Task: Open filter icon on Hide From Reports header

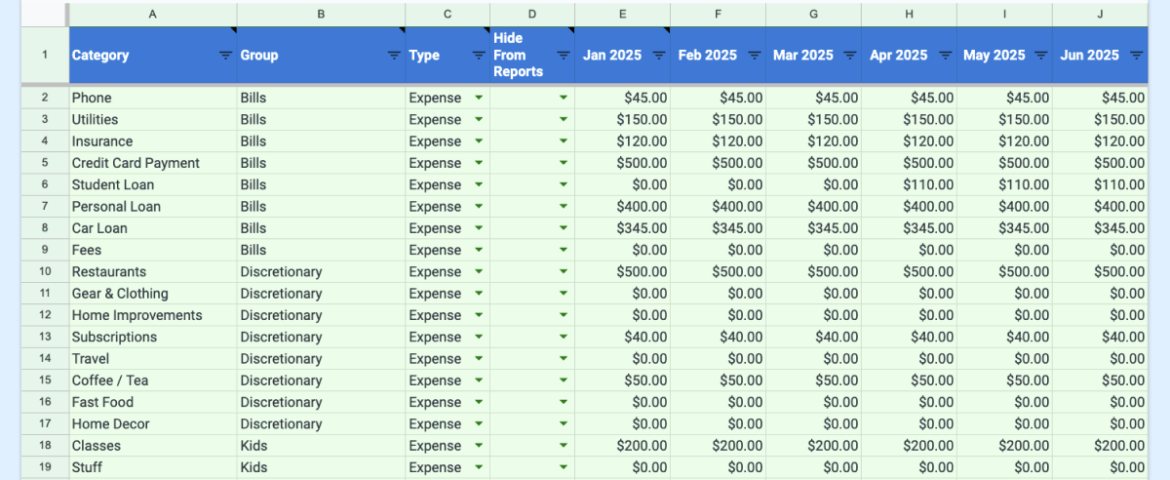Action: click(563, 55)
